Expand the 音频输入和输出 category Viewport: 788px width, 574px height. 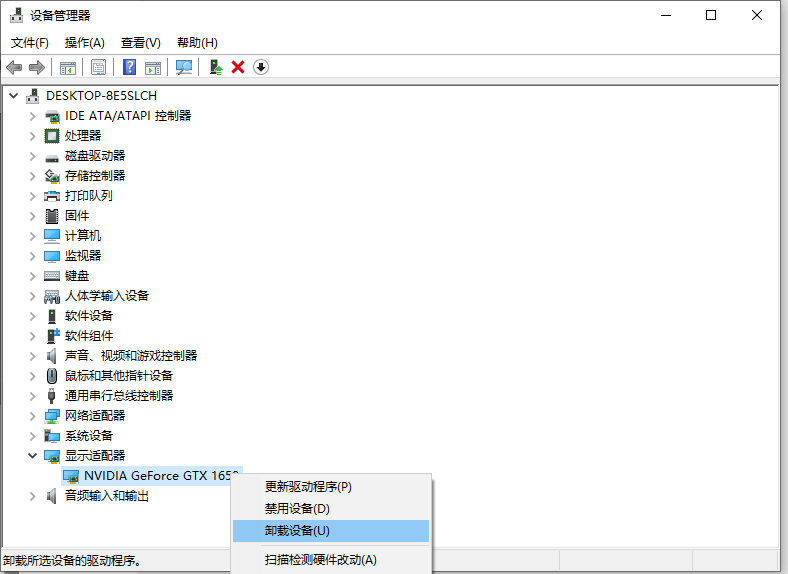pyautogui.click(x=33, y=497)
